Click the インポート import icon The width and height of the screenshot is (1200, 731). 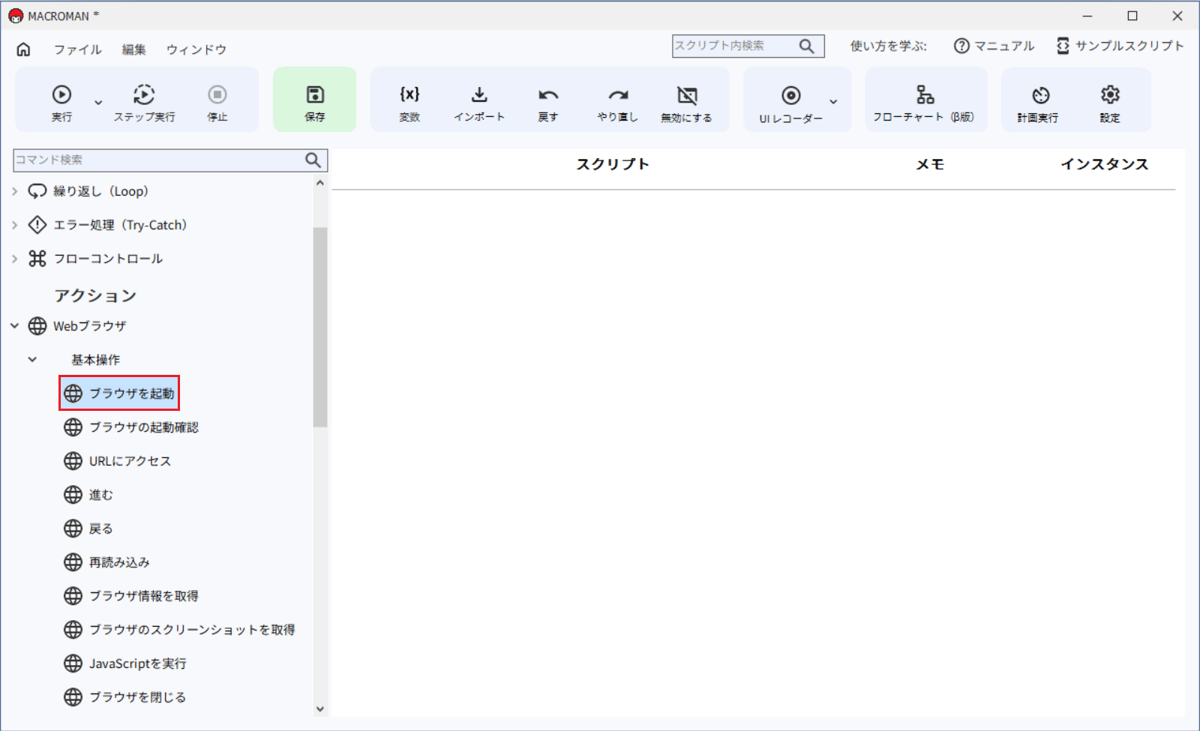[479, 95]
